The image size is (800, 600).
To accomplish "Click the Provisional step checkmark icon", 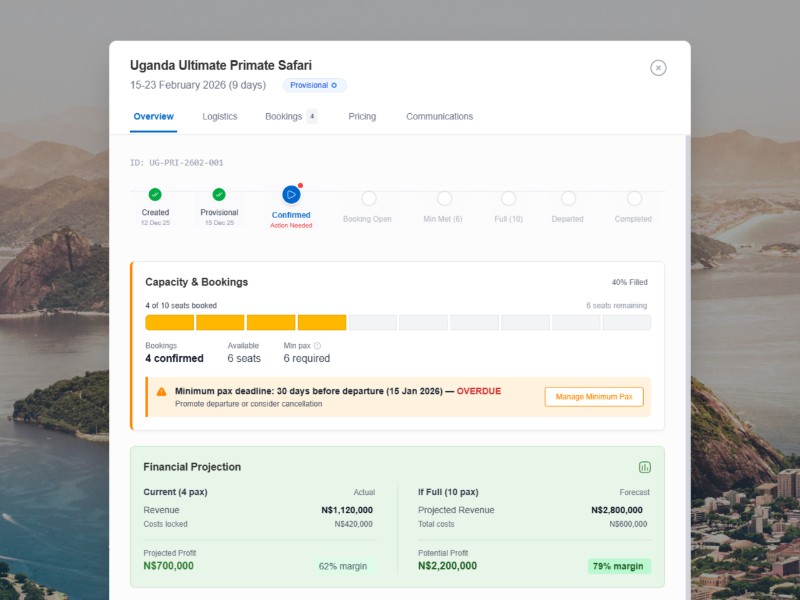I will [x=219, y=196].
